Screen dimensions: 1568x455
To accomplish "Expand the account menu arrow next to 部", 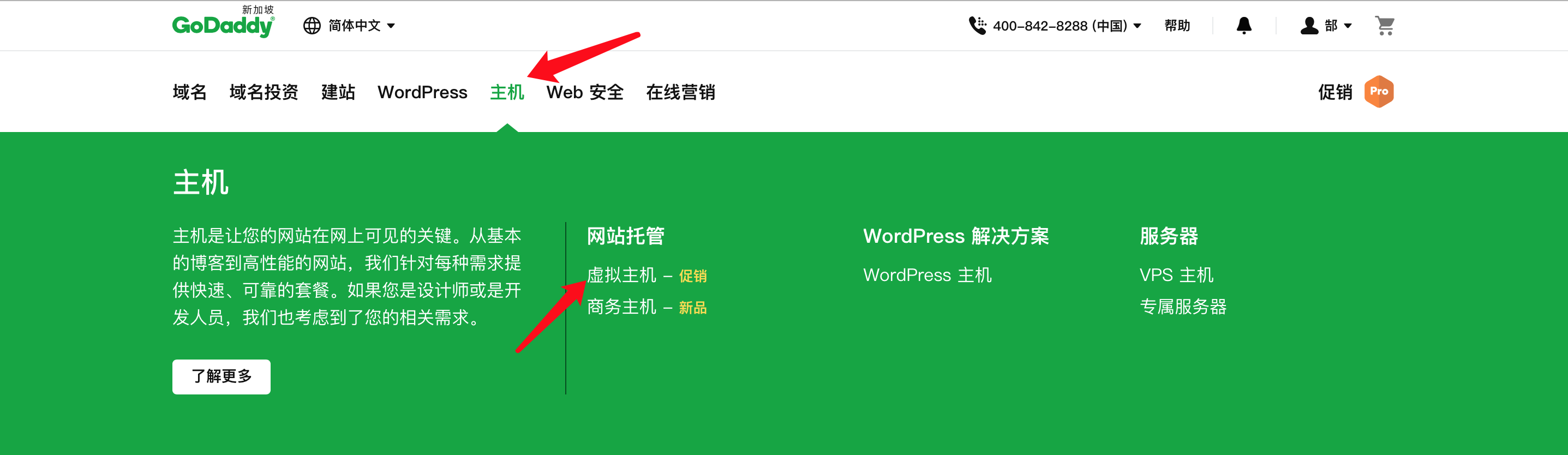I will point(1348,26).
